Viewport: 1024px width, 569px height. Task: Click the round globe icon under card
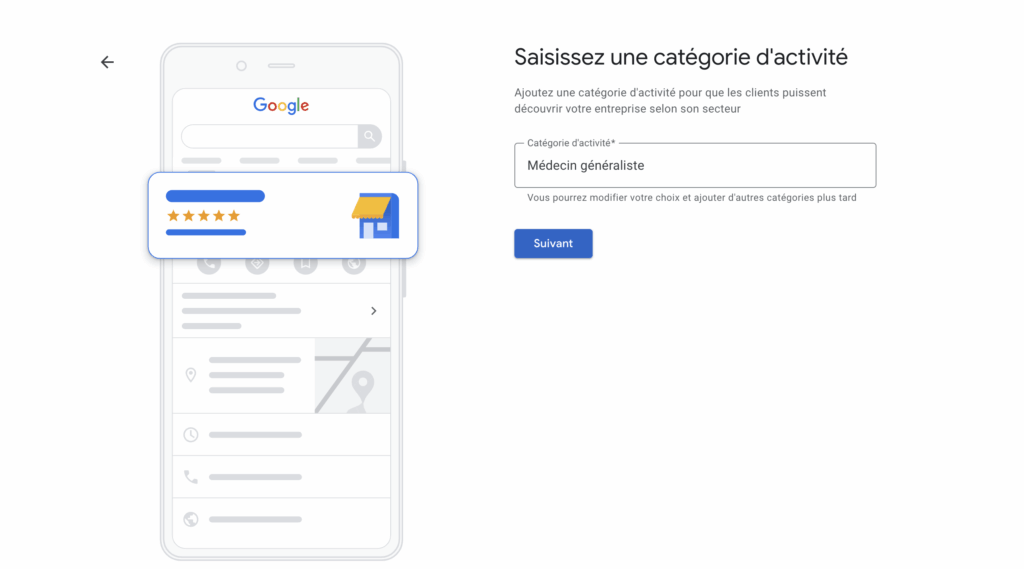click(354, 263)
